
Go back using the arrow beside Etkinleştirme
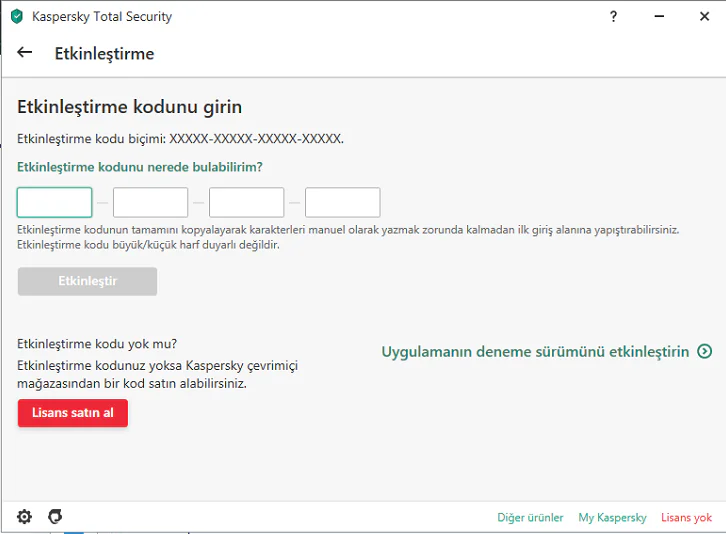(x=25, y=52)
